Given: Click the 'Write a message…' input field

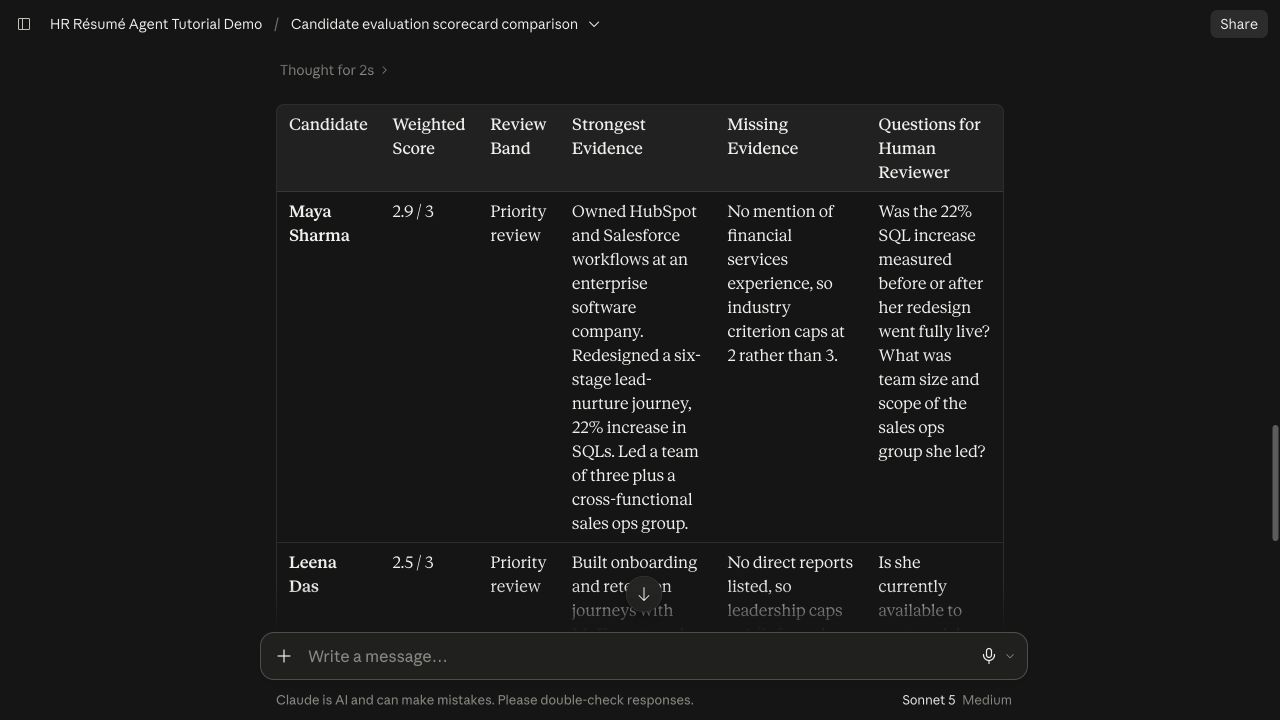Looking at the screenshot, I should pos(638,656).
